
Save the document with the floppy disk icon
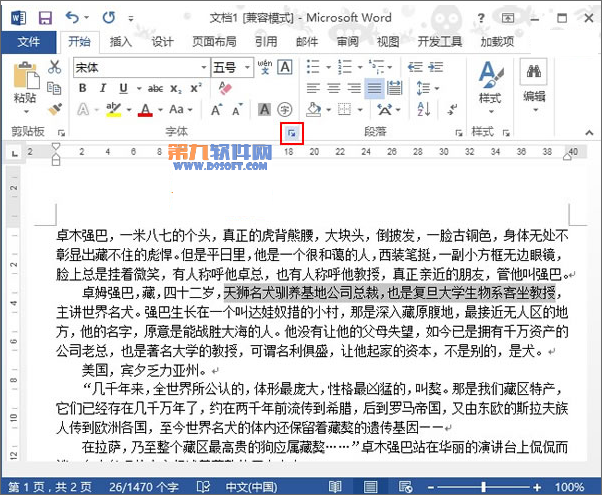(45, 18)
